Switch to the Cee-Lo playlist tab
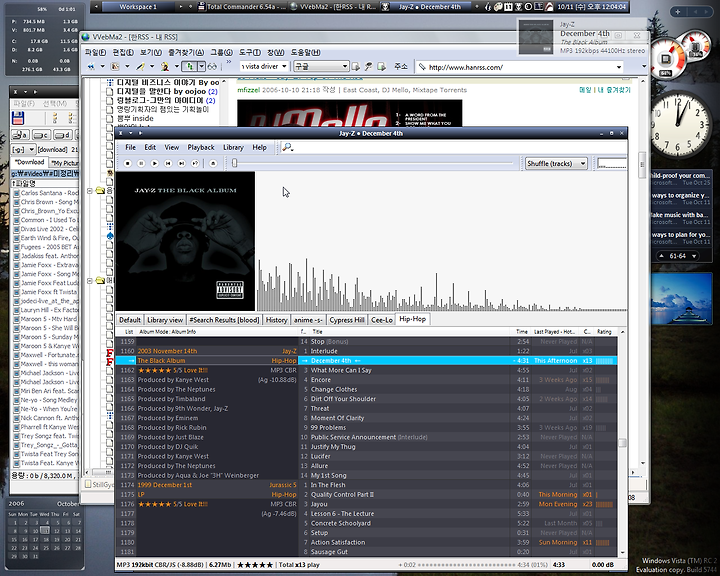 pyautogui.click(x=382, y=320)
